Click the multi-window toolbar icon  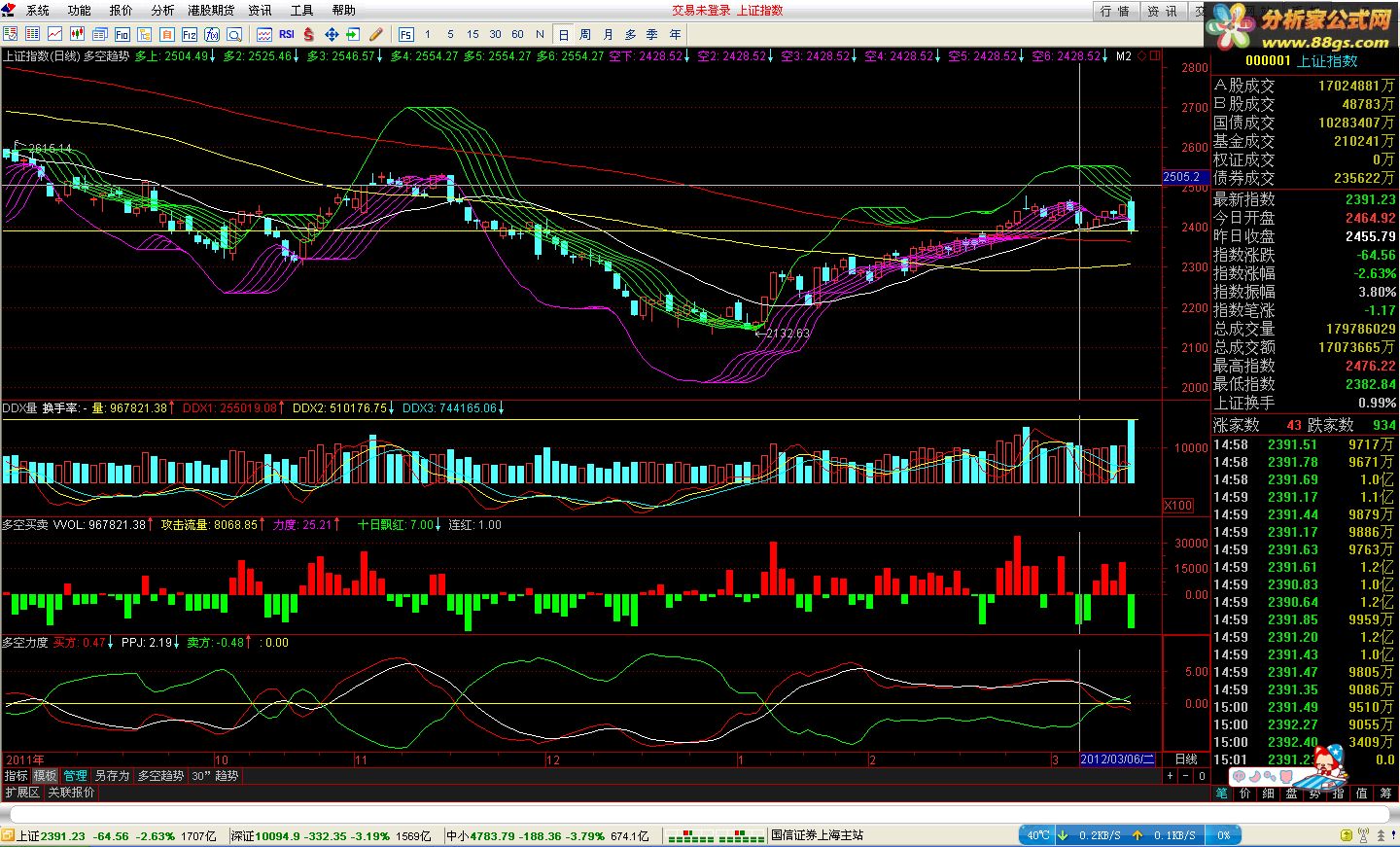pyautogui.click(x=99, y=34)
